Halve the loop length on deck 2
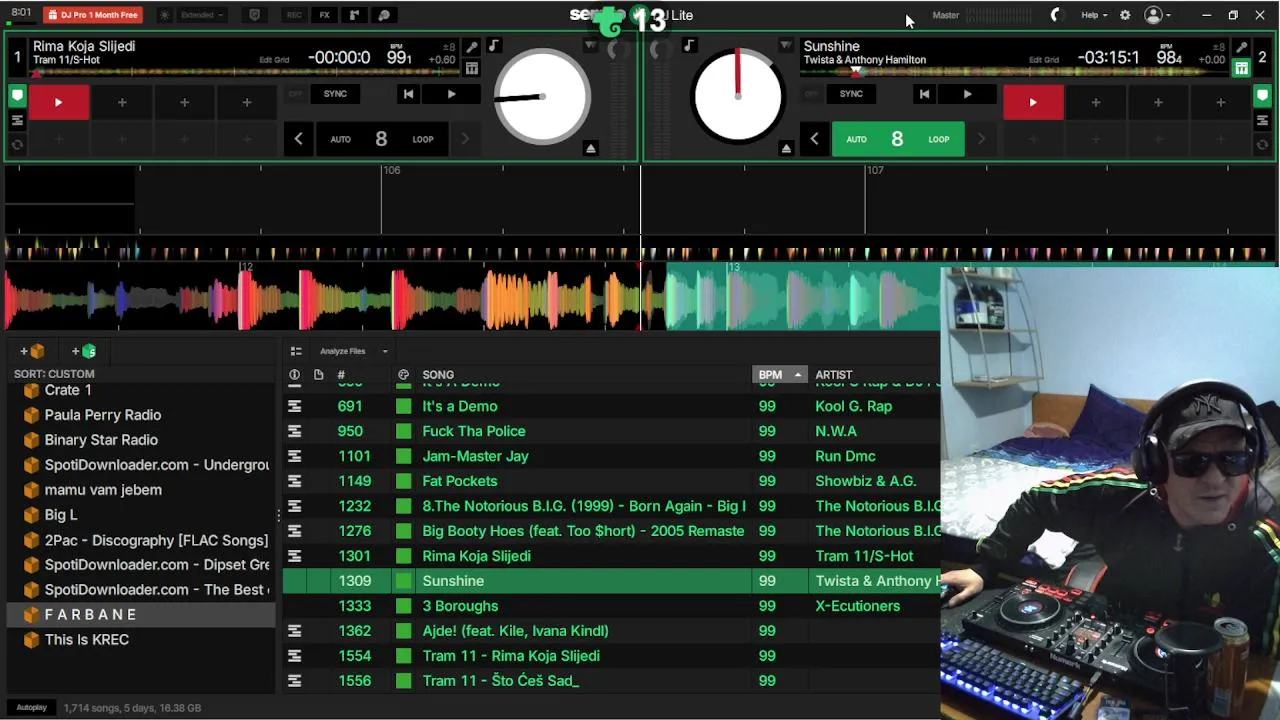The width and height of the screenshot is (1280, 720). pos(814,139)
